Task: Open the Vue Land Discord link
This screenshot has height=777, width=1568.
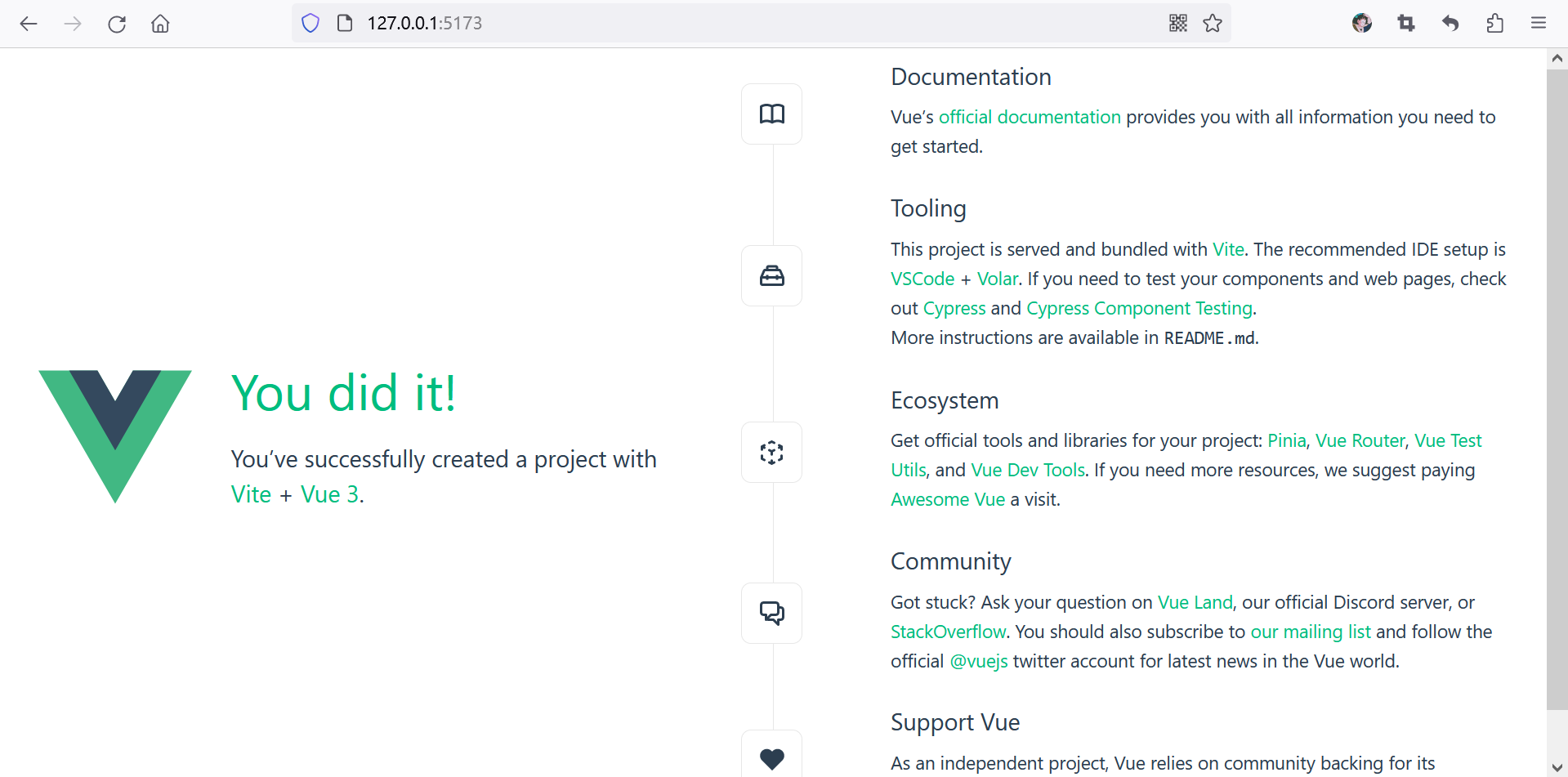Action: (1195, 602)
